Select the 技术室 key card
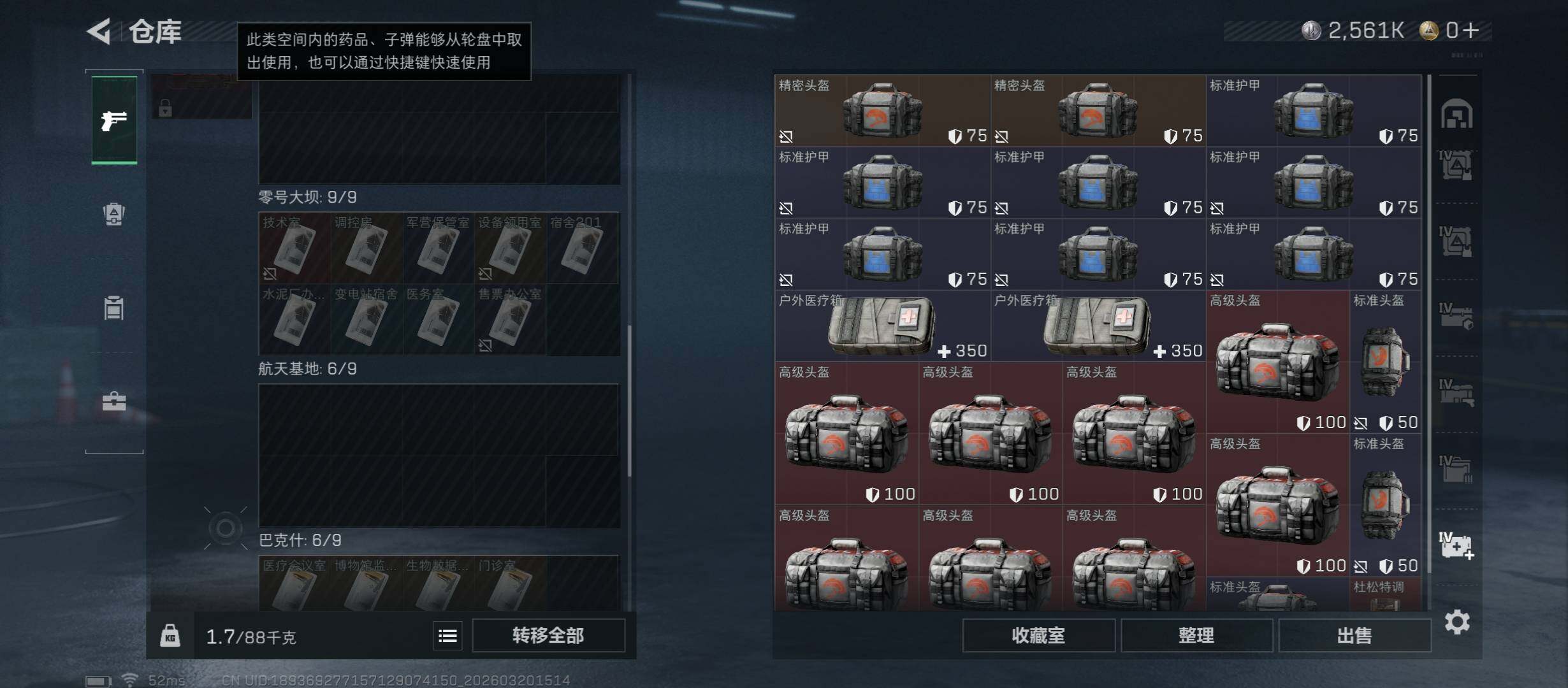 (294, 248)
